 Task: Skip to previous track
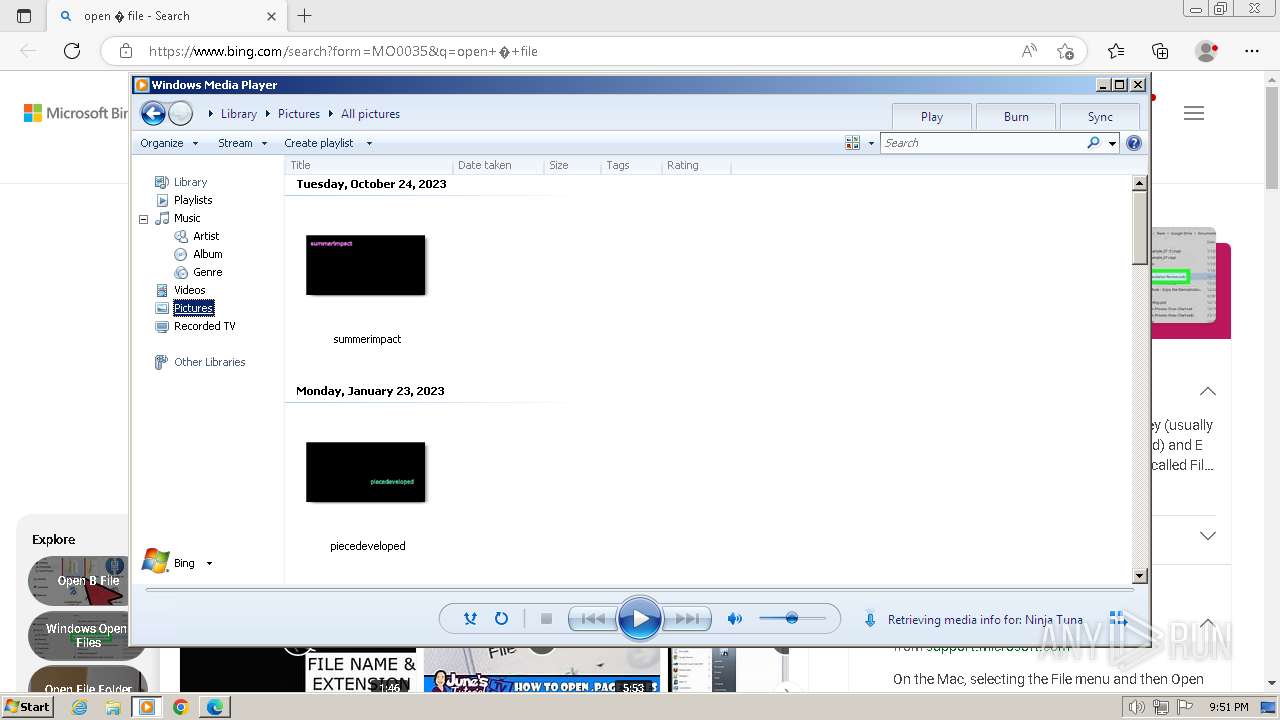(592, 619)
